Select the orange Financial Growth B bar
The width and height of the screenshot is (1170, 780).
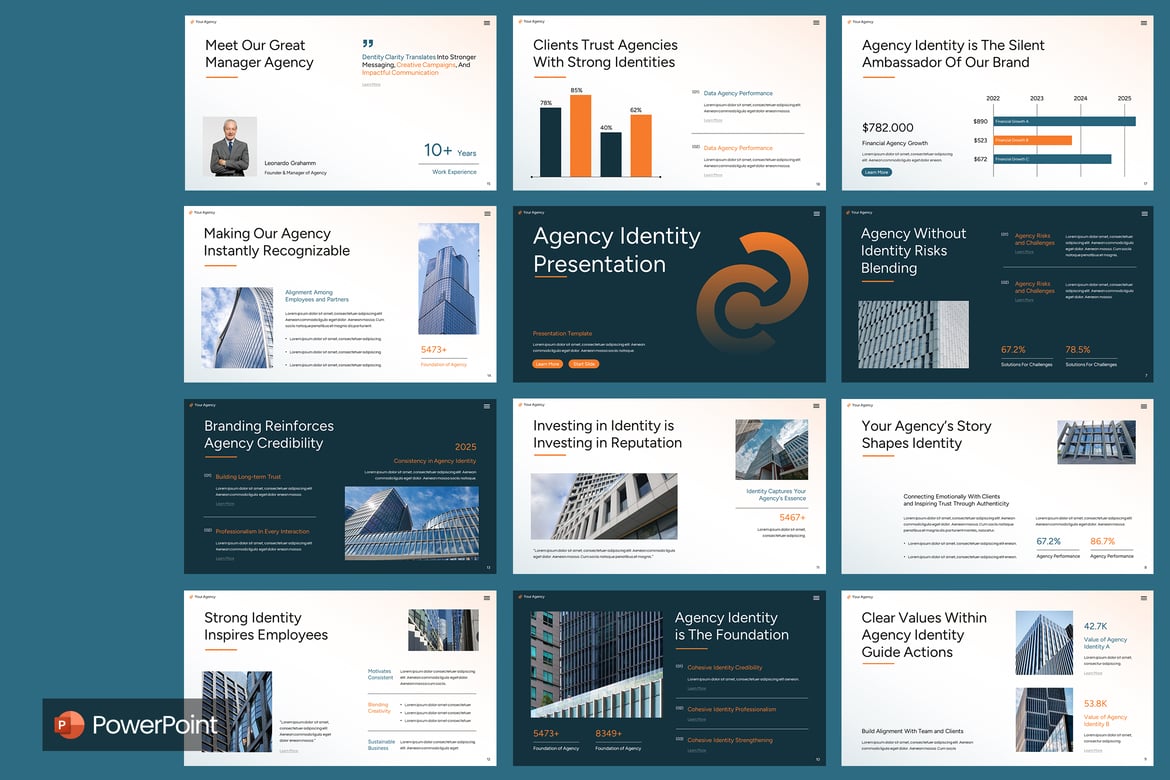(1033, 140)
